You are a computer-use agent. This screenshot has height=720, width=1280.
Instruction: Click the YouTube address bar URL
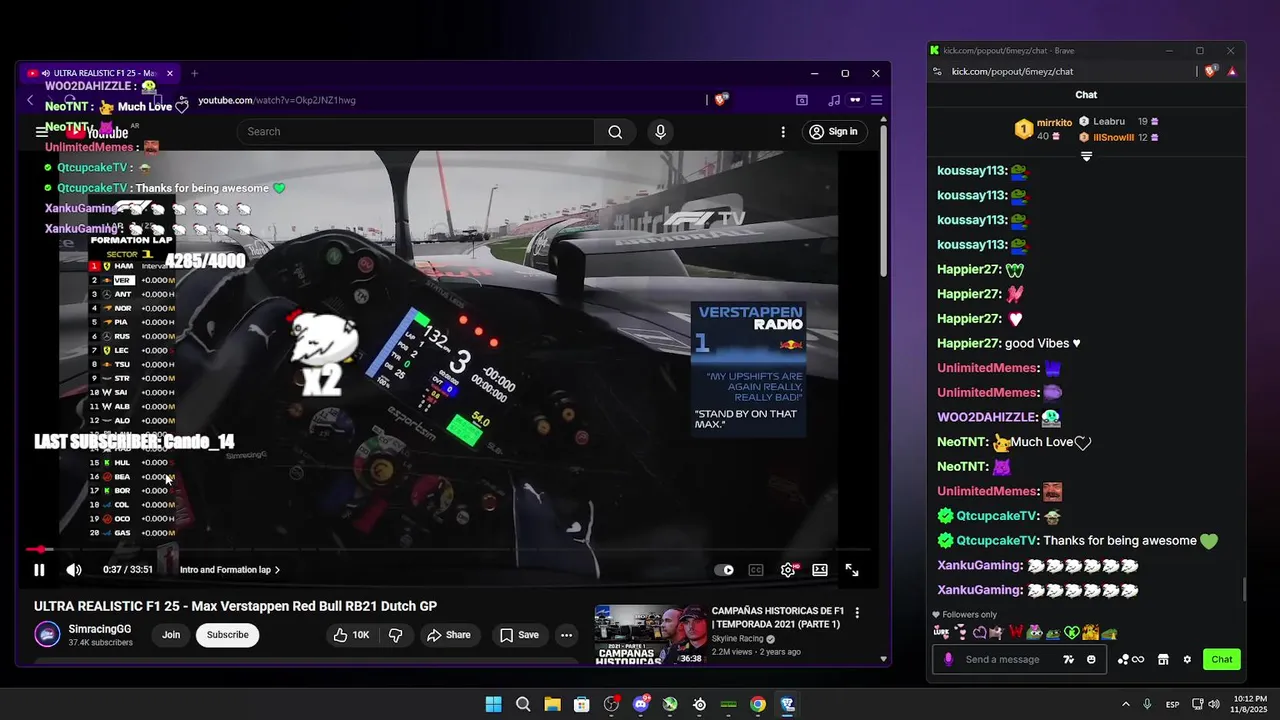(277, 100)
